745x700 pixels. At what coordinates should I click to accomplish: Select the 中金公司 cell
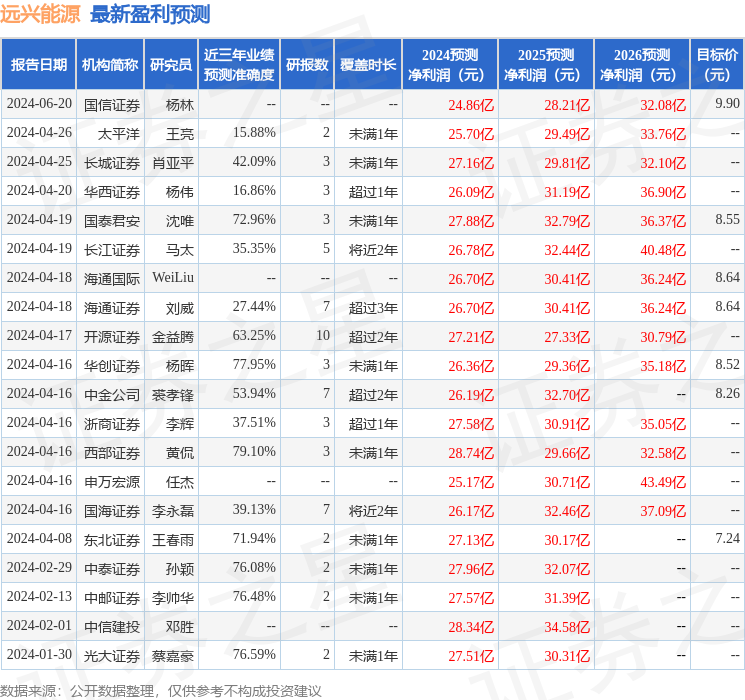click(112, 395)
